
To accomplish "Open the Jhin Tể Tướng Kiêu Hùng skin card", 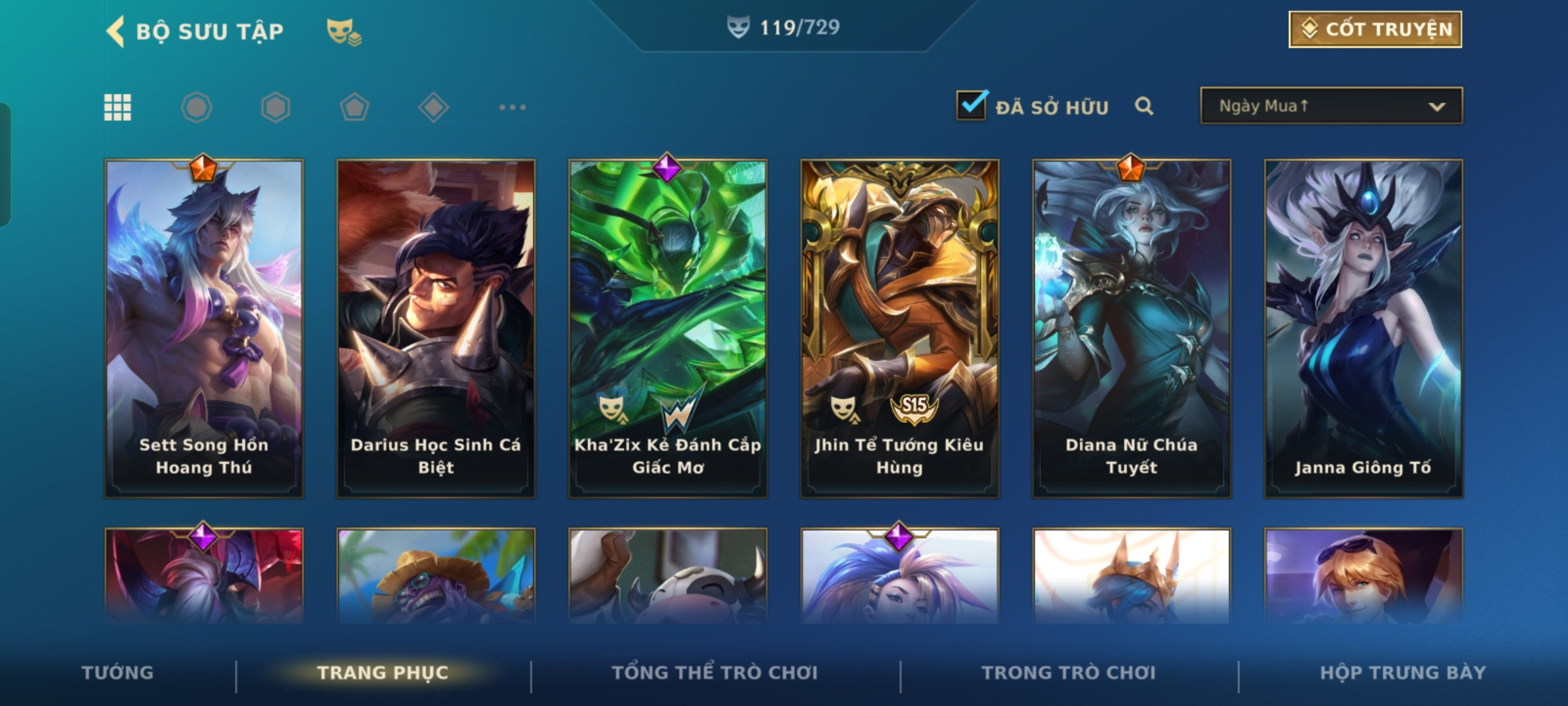I will [900, 329].
